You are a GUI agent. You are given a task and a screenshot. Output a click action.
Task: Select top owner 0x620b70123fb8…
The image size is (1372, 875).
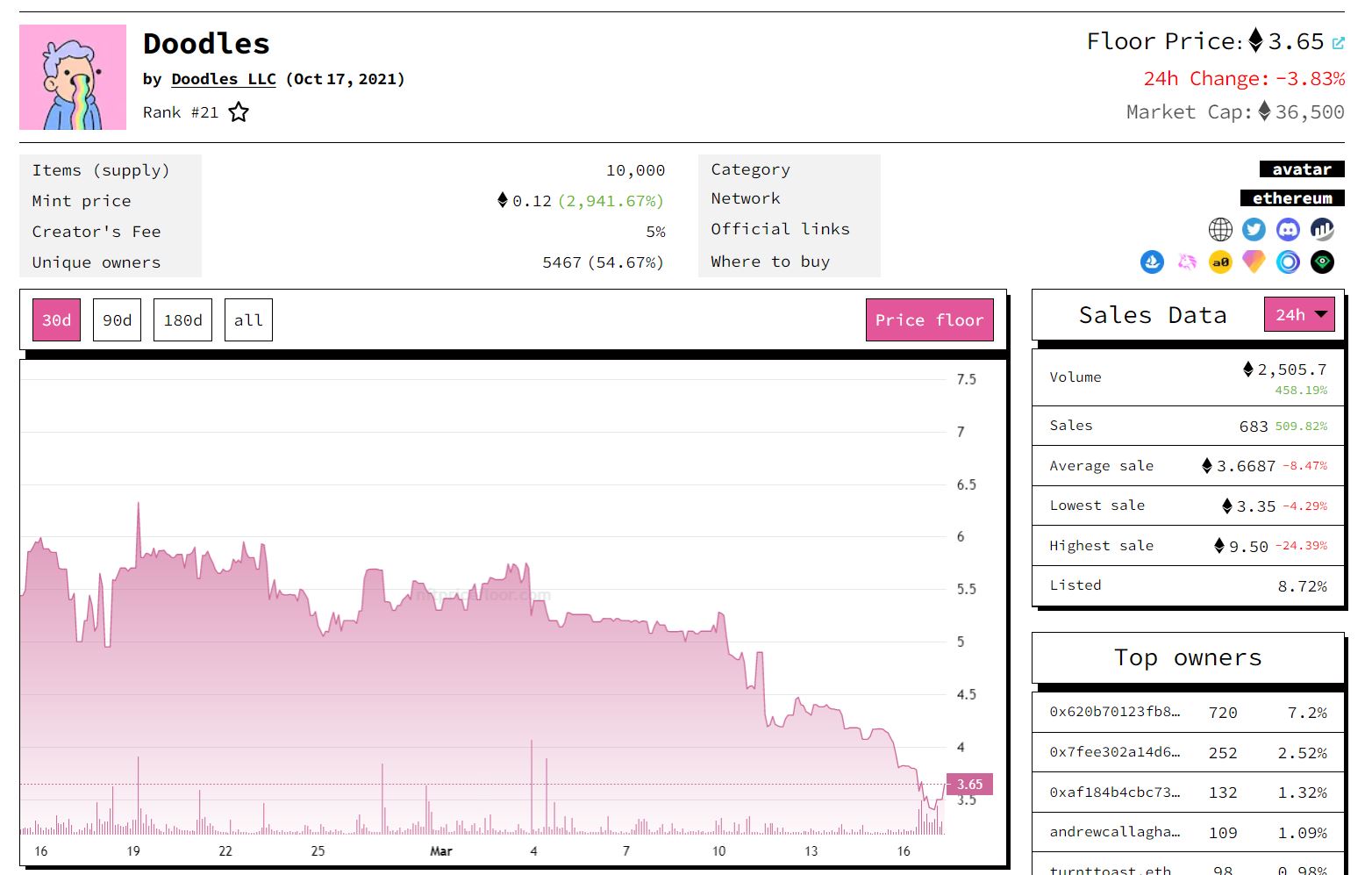click(1114, 712)
